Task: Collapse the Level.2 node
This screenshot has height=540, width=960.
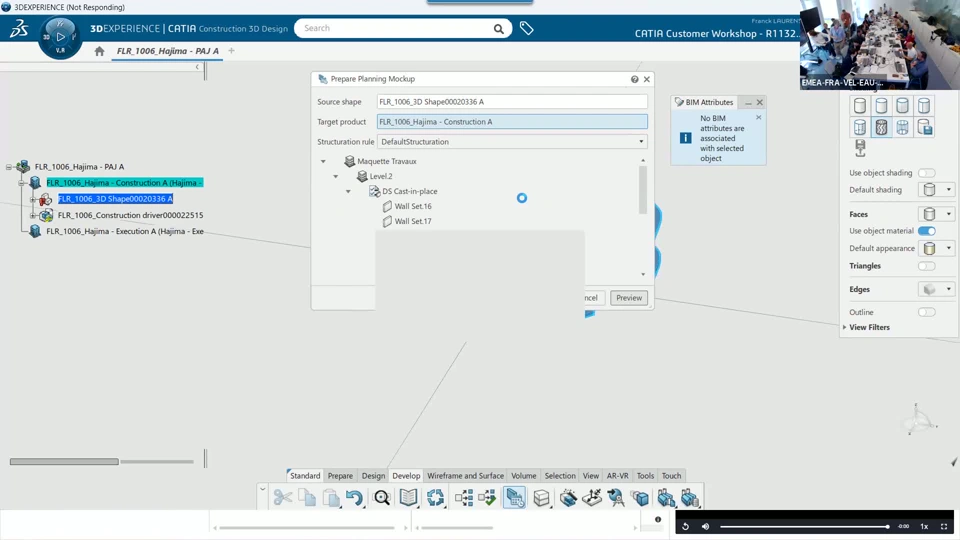Action: (x=336, y=176)
